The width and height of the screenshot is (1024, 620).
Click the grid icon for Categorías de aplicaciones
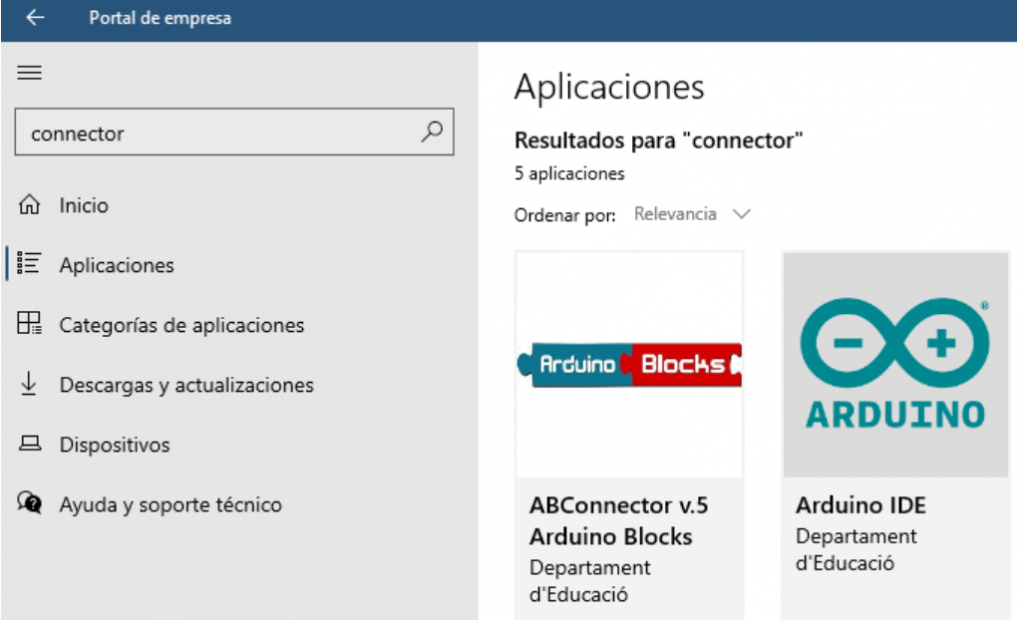pos(30,324)
